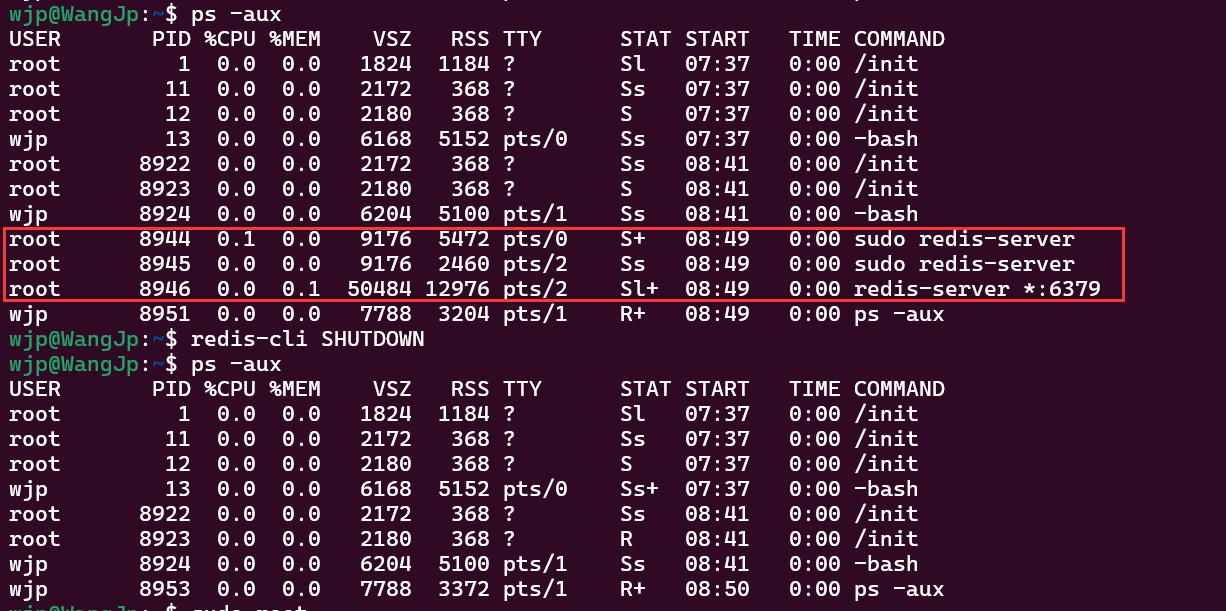
Task: Click the 'R+' STAT in the PID 8951 row
Action: pos(633,314)
